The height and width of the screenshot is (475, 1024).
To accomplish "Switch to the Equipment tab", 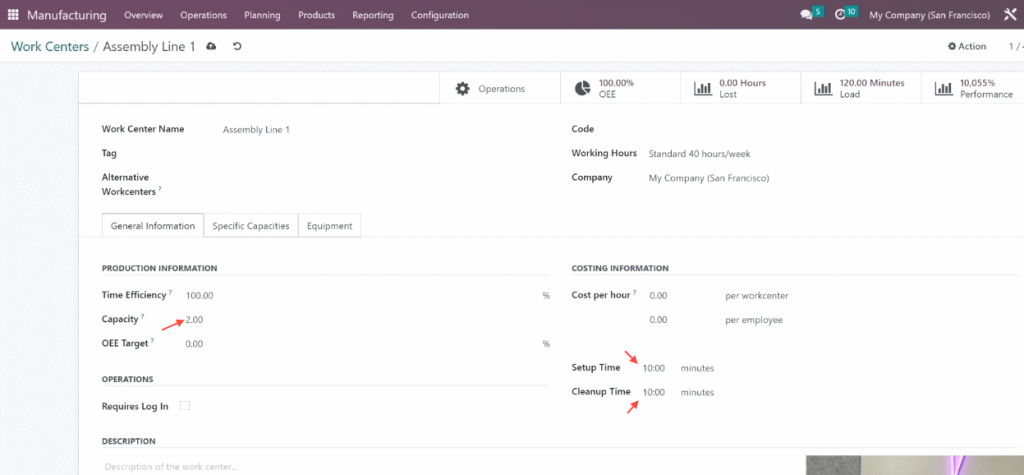I will click(329, 225).
